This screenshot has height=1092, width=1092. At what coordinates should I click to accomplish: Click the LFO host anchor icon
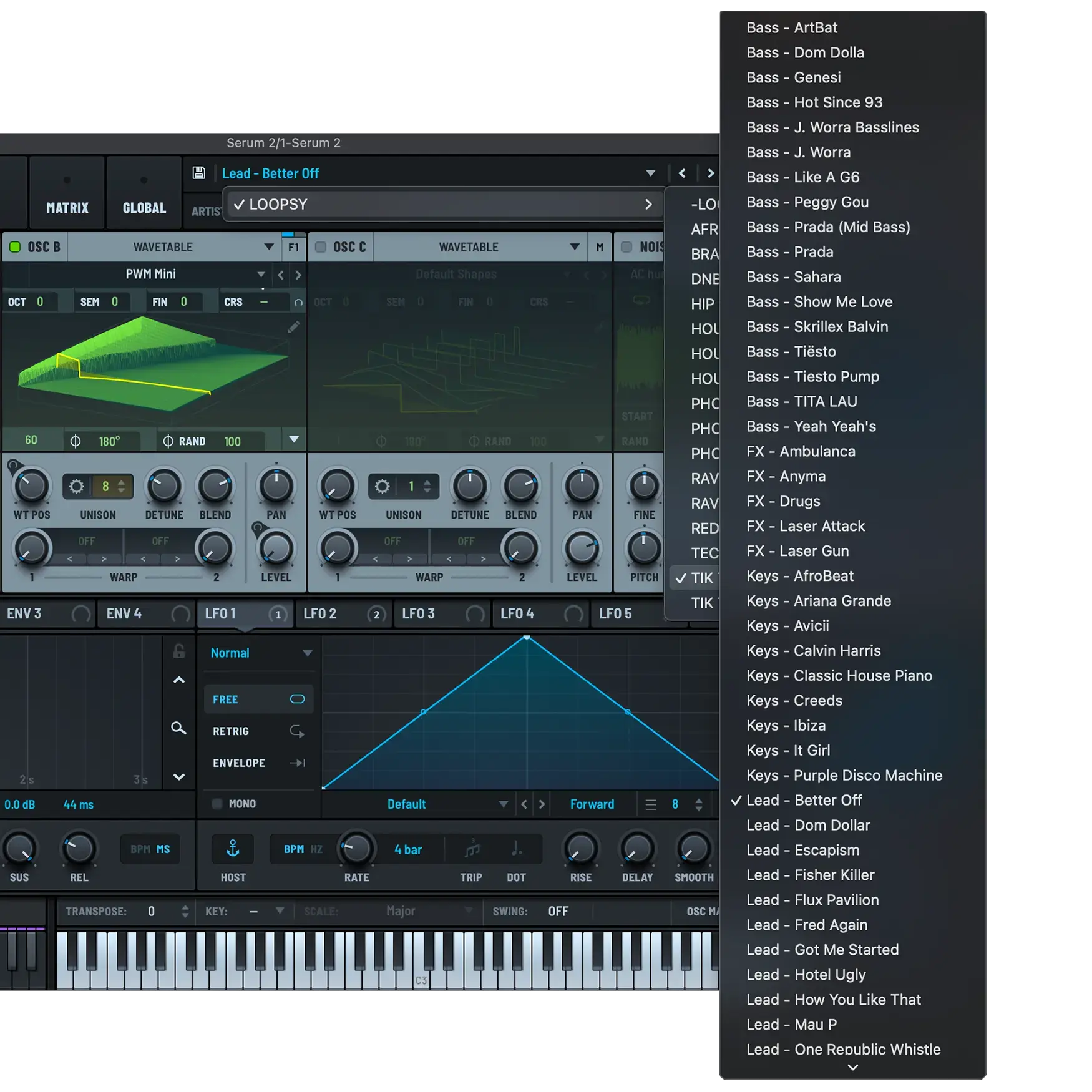233,849
